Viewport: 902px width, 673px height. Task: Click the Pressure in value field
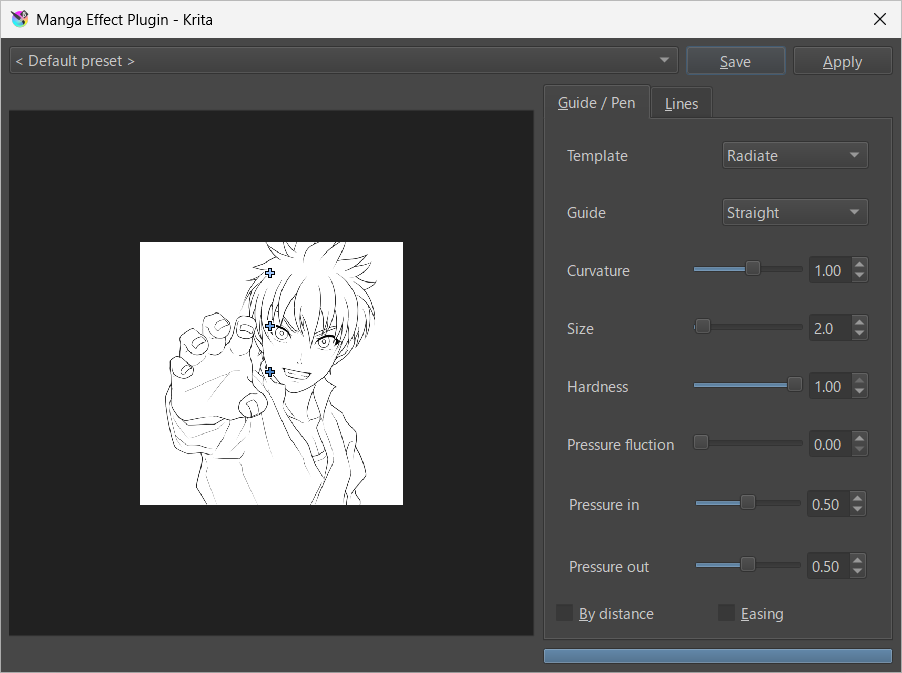click(x=826, y=505)
